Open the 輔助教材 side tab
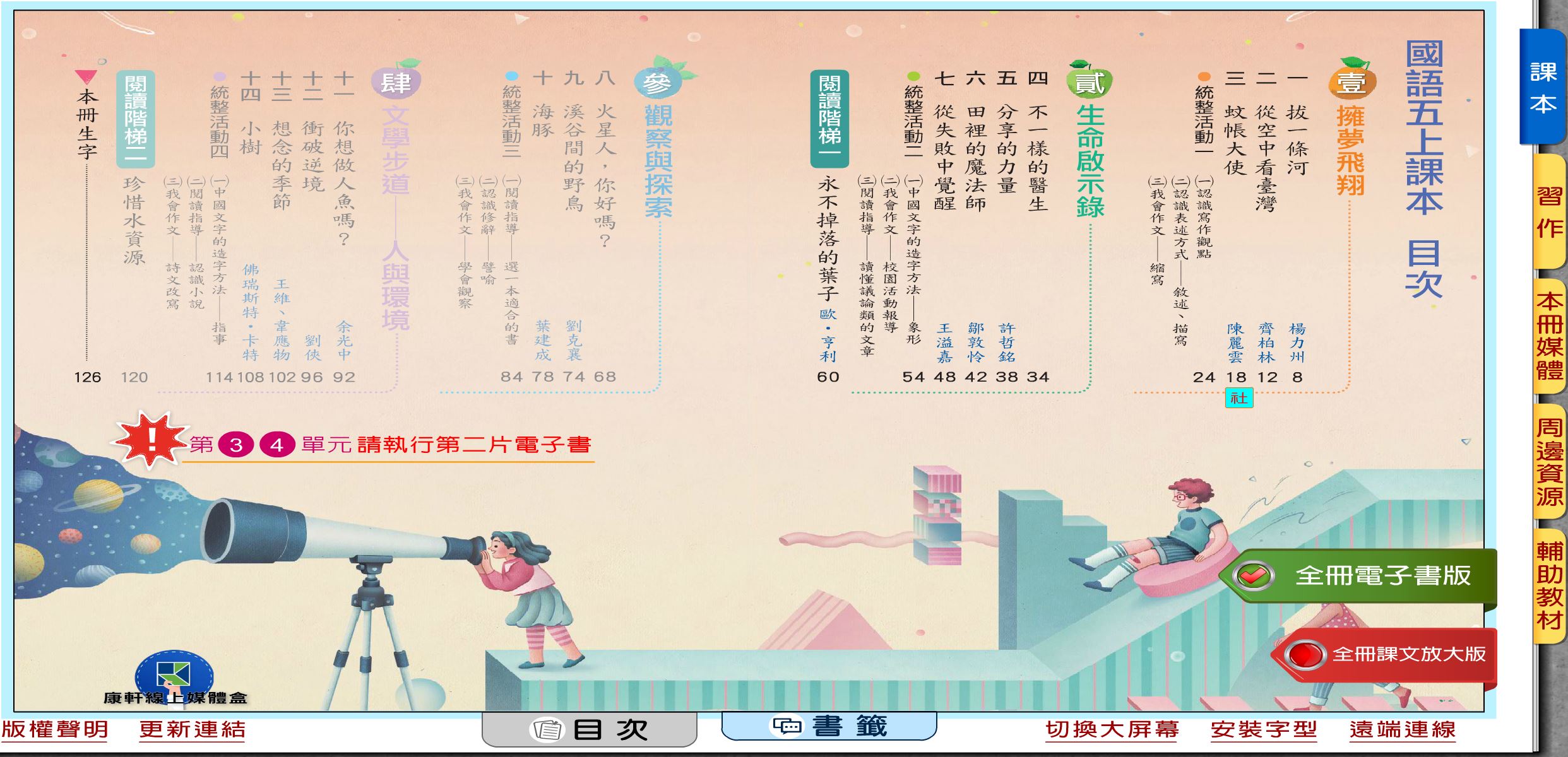The width and height of the screenshot is (1568, 757). coord(1549,585)
